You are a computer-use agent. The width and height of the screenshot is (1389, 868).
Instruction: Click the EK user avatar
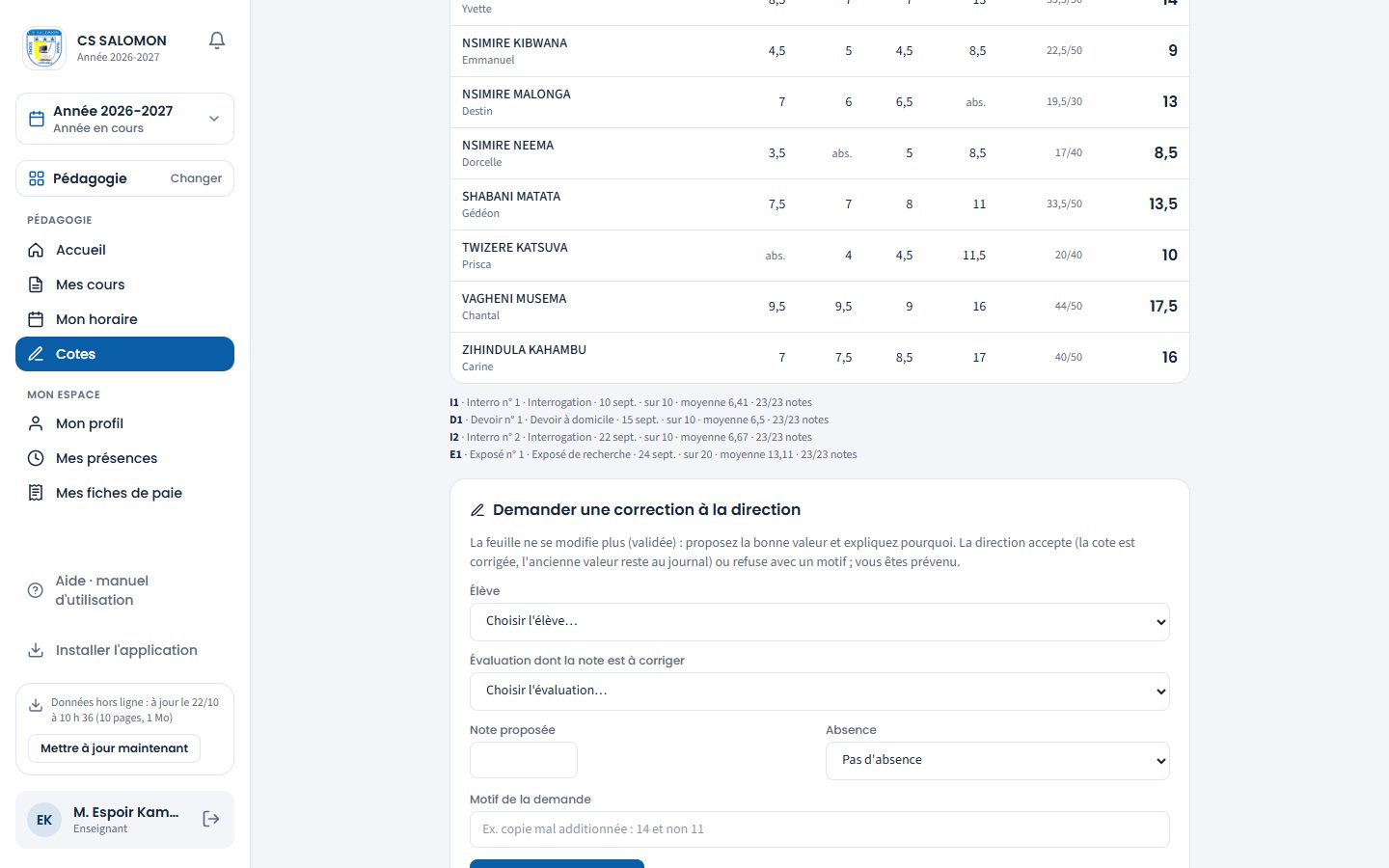[44, 820]
